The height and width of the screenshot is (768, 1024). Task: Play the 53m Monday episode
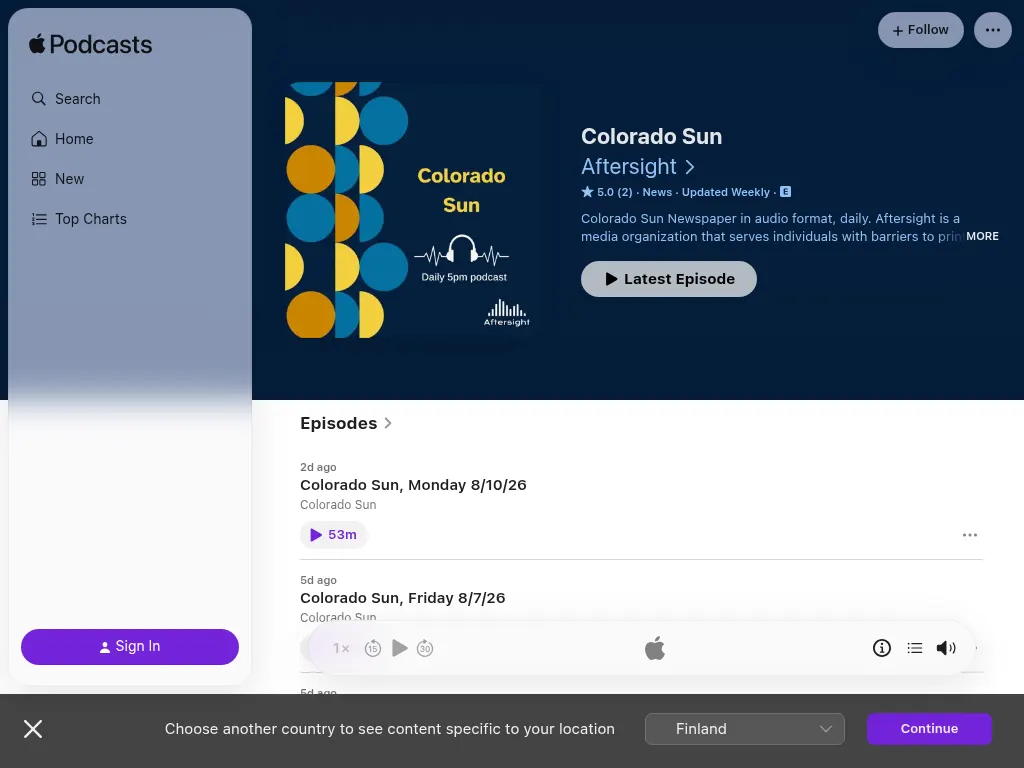click(334, 535)
